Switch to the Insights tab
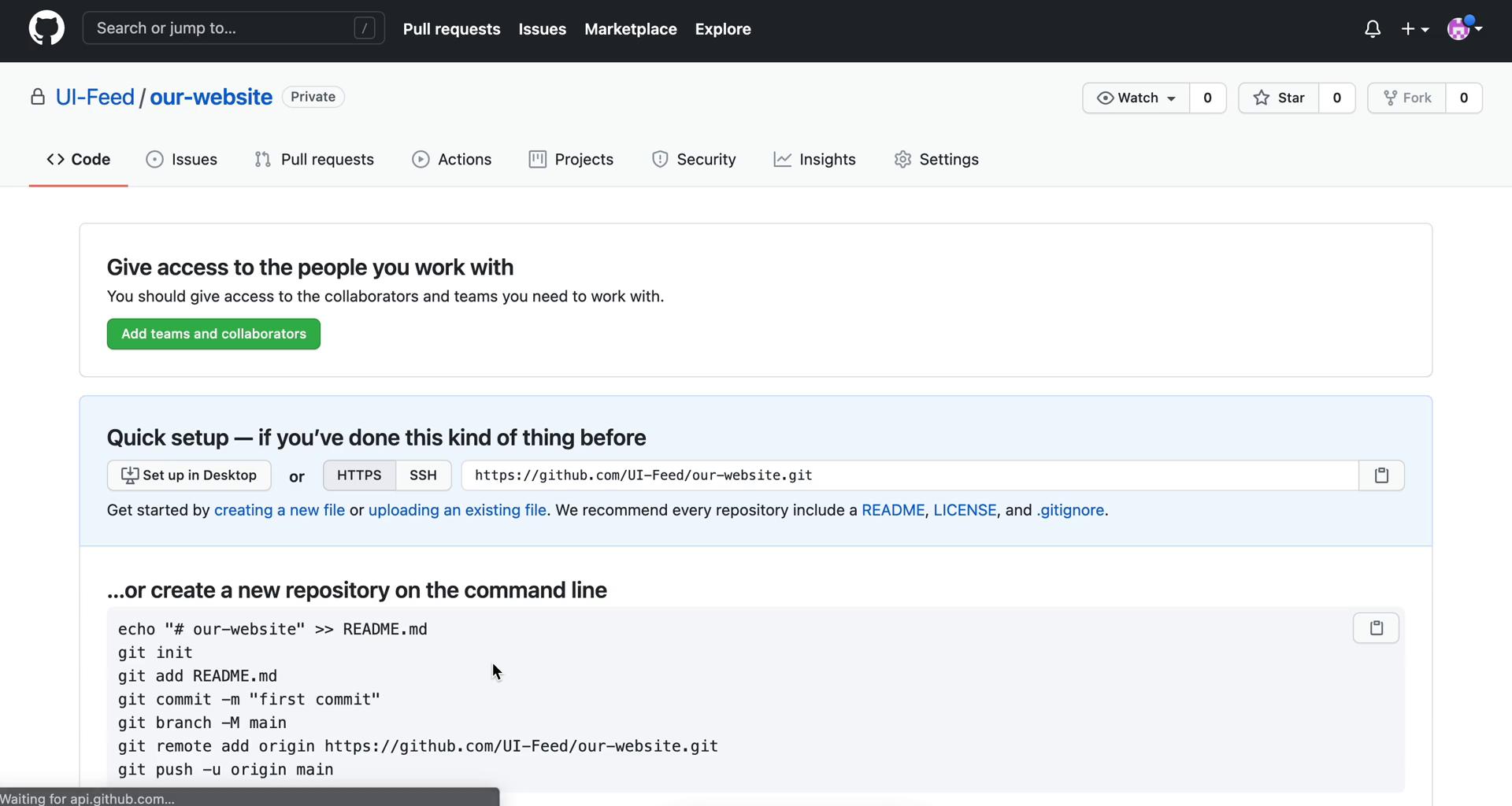 coord(814,159)
